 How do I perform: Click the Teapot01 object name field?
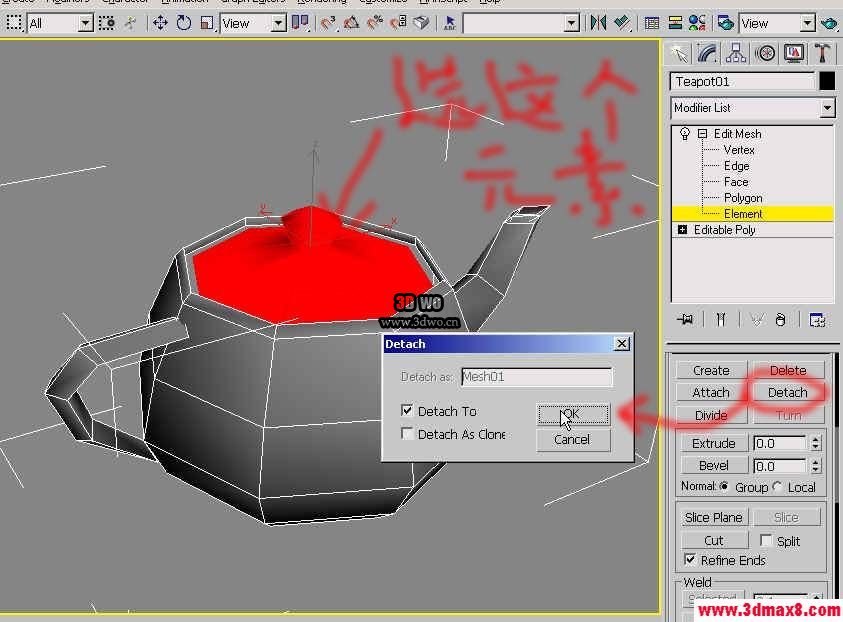(742, 82)
